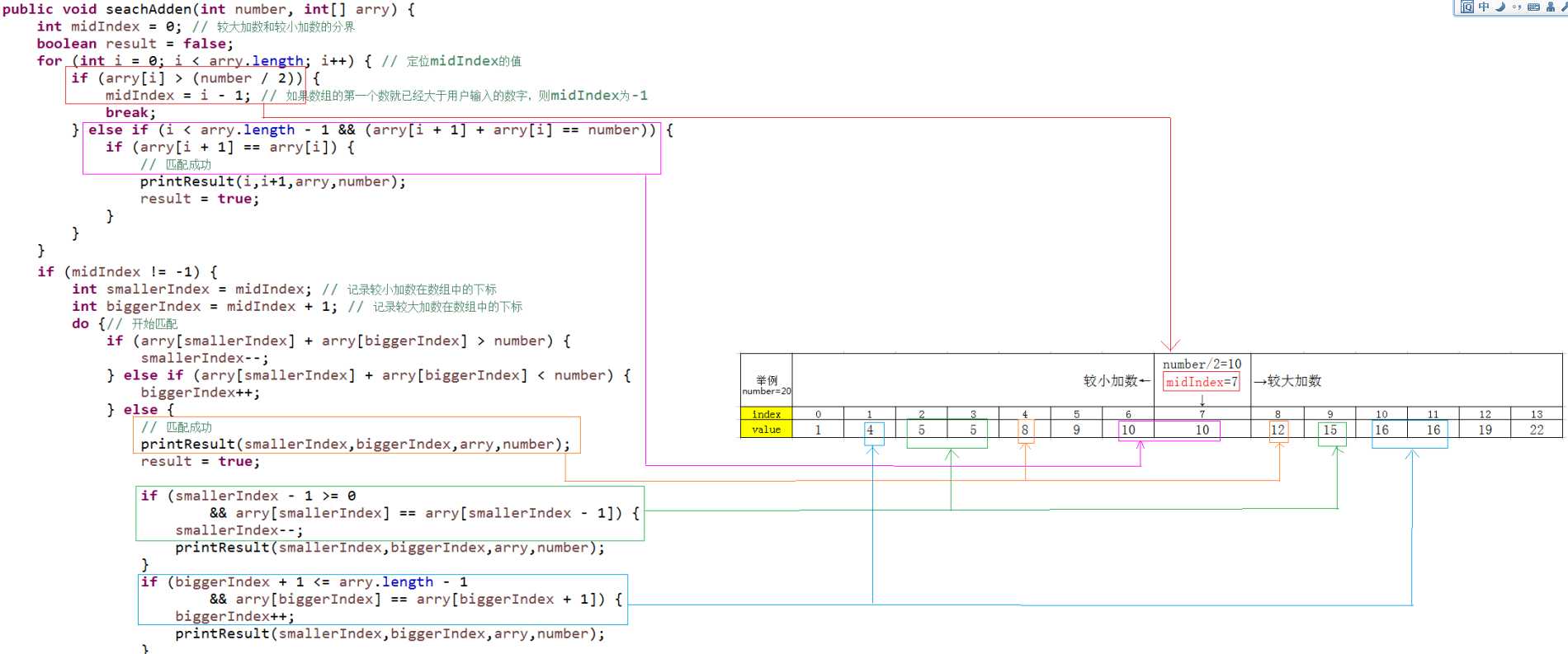
Task: Click the 'smallerIndex--;' line right after '> number) {'
Action: (205, 359)
